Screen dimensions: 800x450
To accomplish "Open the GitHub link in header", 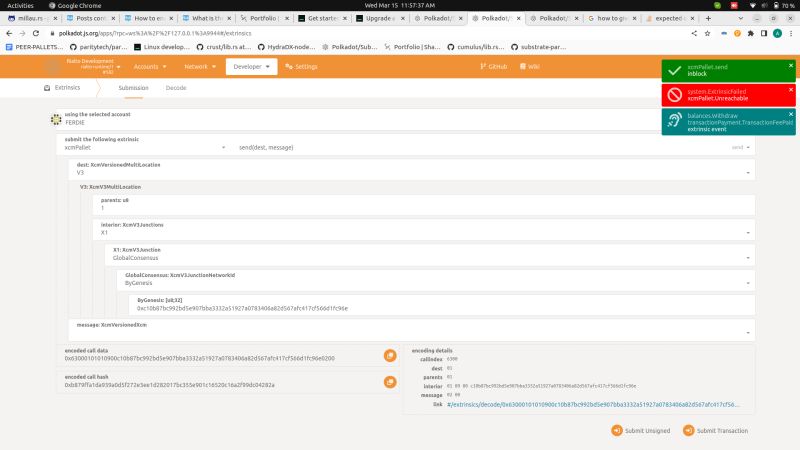I will pyautogui.click(x=493, y=66).
